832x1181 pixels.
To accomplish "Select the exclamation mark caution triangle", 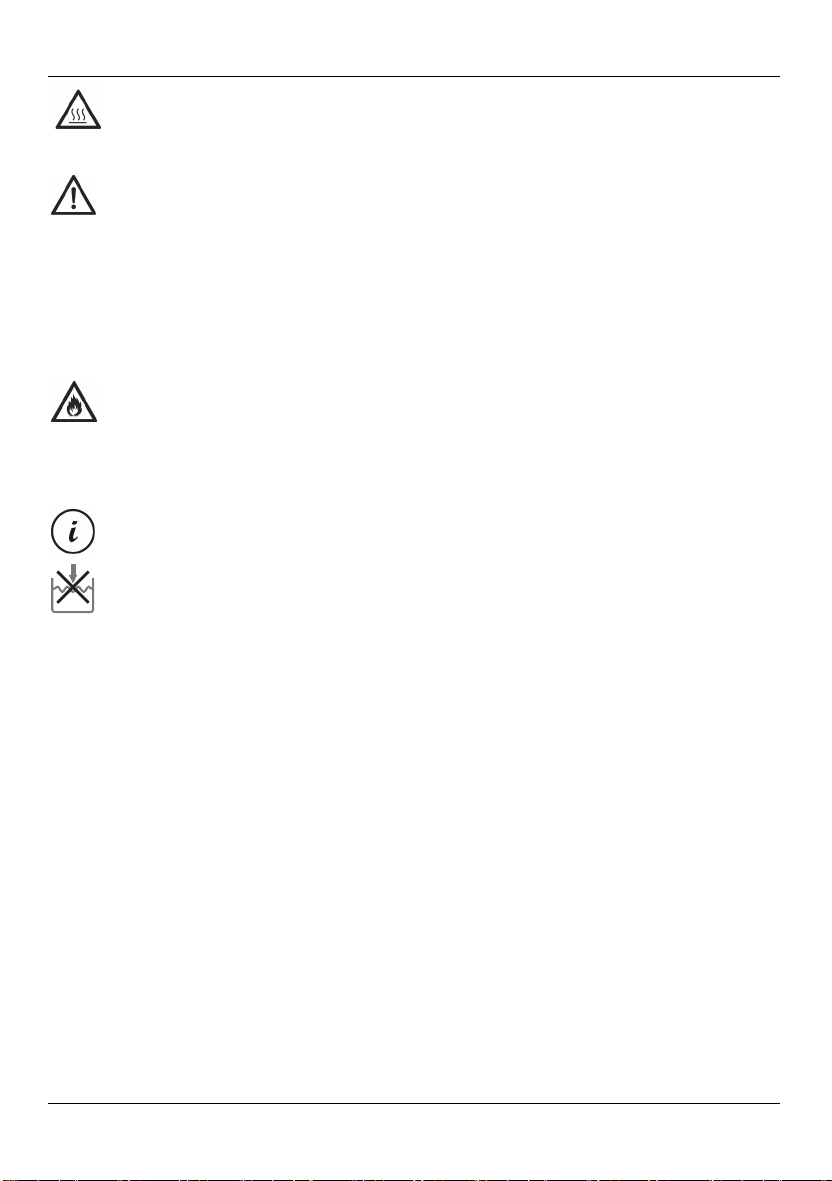I will click(x=74, y=196).
